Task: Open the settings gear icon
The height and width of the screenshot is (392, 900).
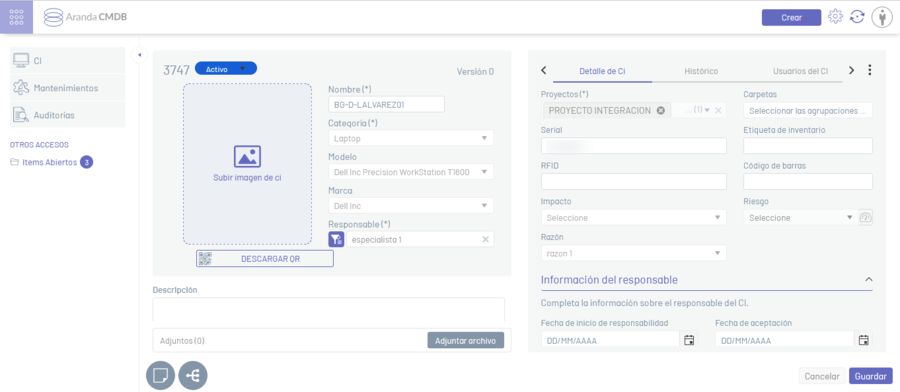Action: coord(835,17)
